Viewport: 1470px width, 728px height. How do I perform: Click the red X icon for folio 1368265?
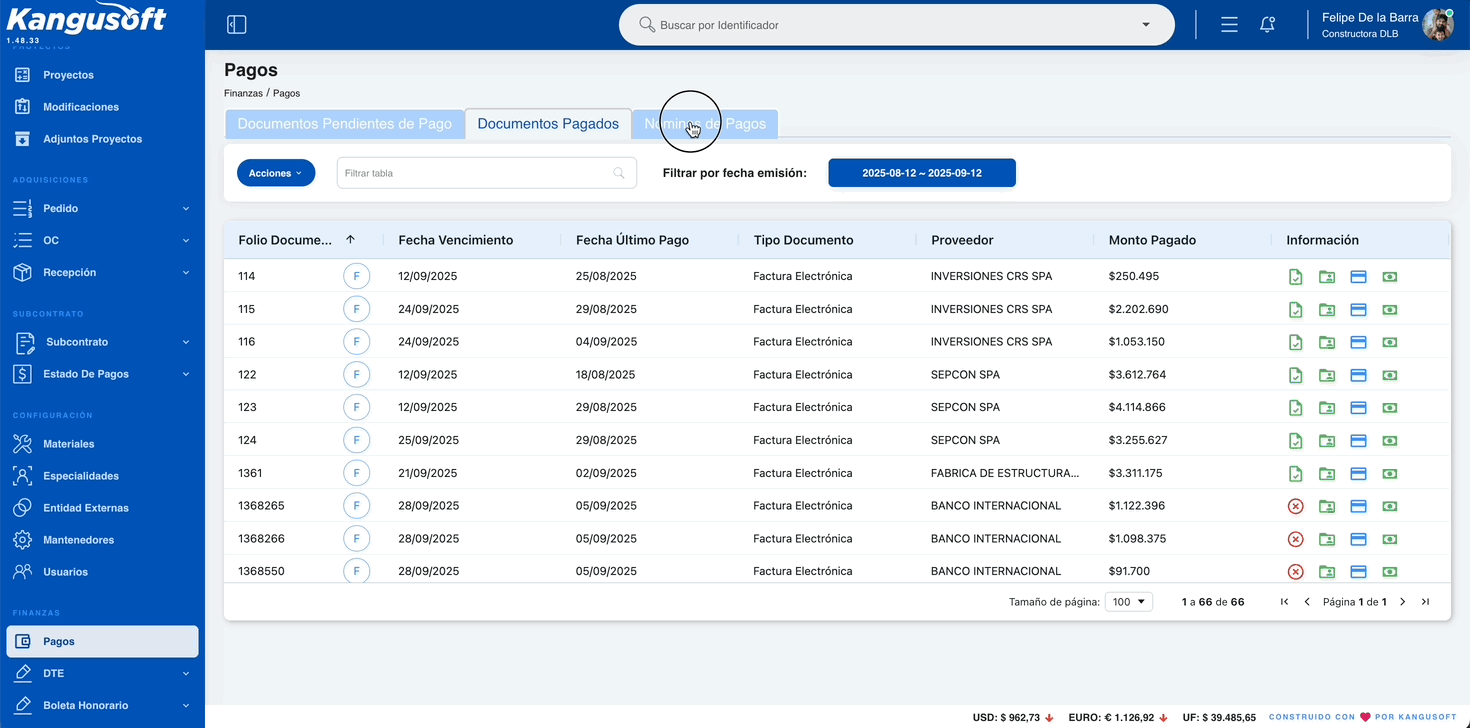point(1295,507)
